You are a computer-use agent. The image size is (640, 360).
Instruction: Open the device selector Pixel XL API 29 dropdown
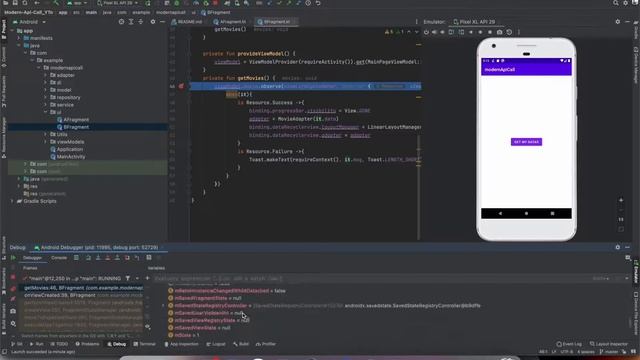pos(118,3)
